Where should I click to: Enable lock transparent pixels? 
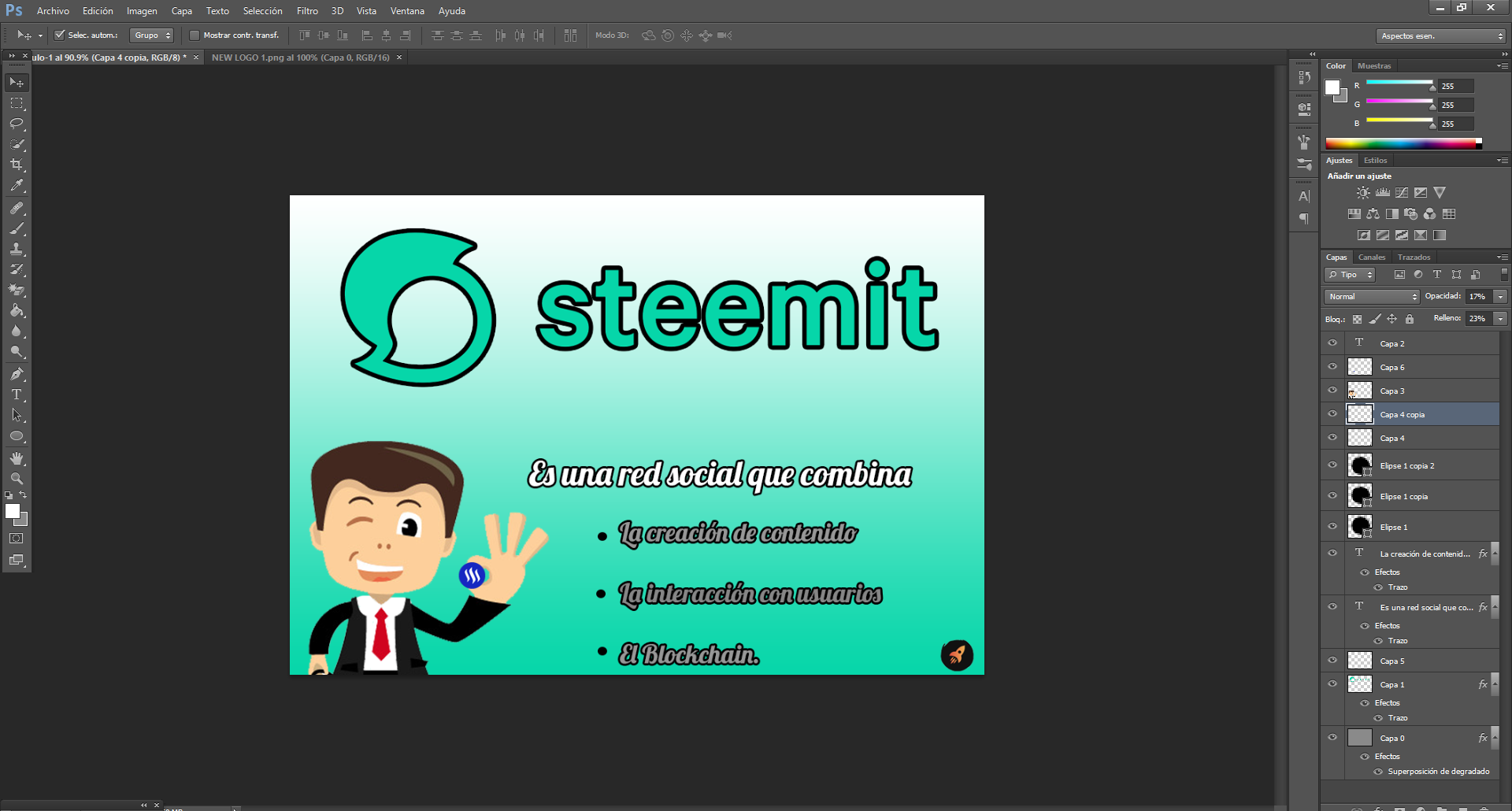tap(1357, 319)
